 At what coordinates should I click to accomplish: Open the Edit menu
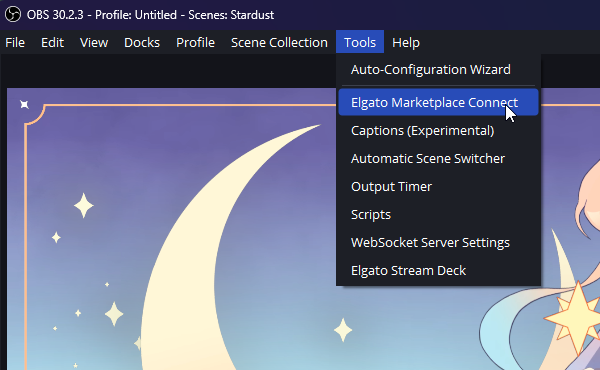point(52,42)
